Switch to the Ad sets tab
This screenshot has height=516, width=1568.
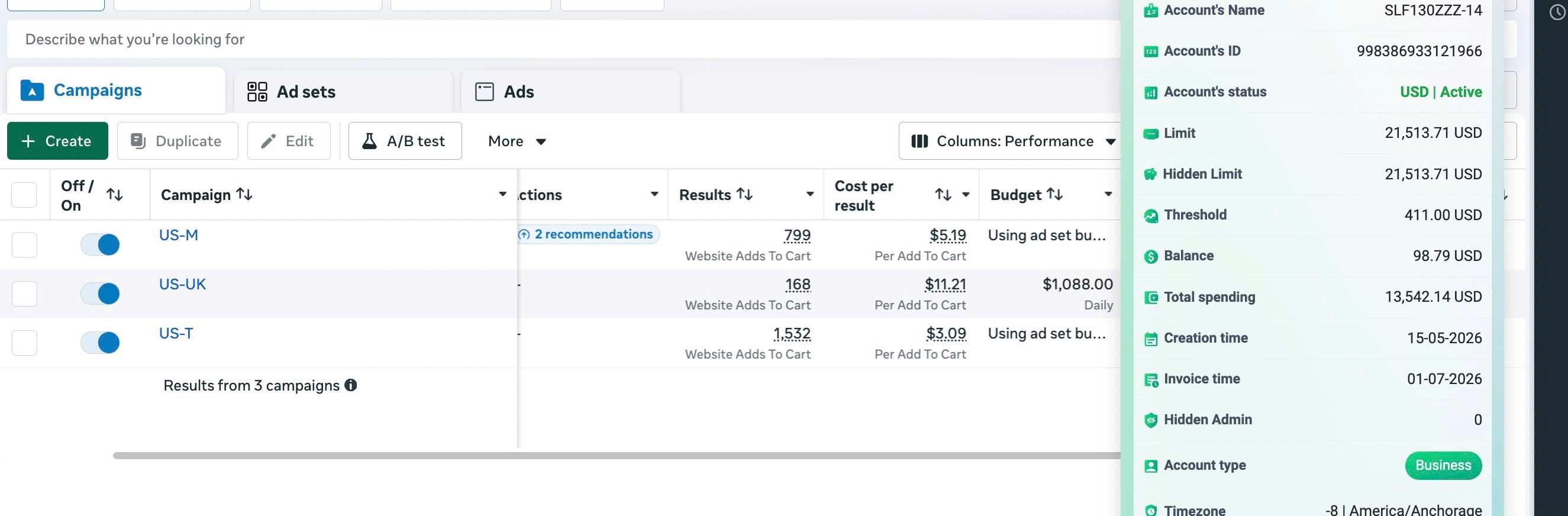coord(343,92)
